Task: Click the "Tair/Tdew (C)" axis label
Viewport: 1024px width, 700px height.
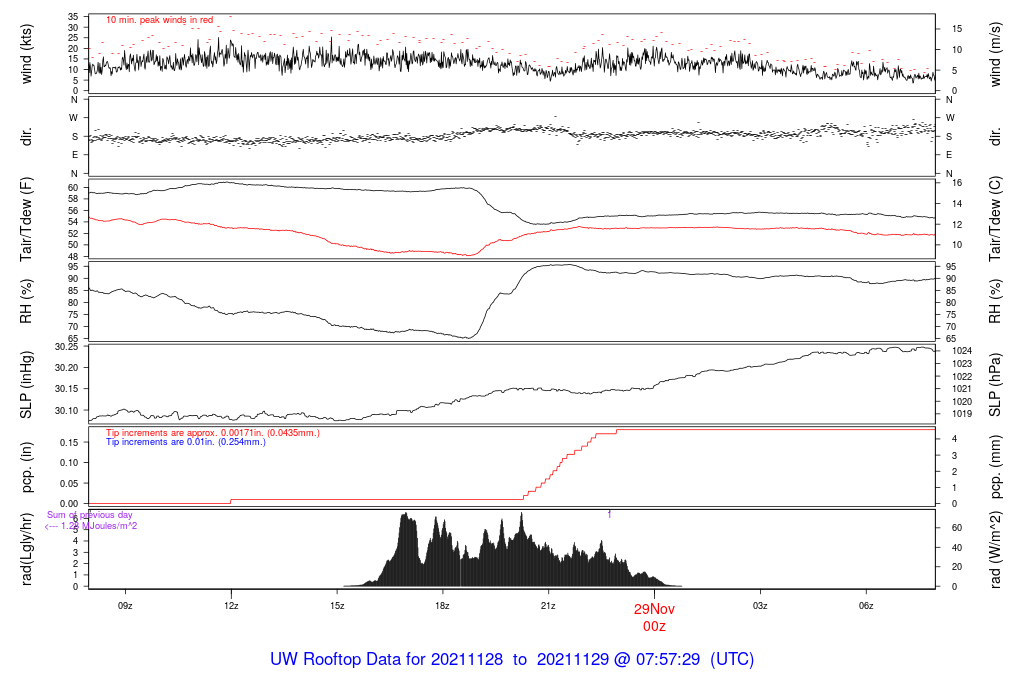Action: tap(995, 219)
